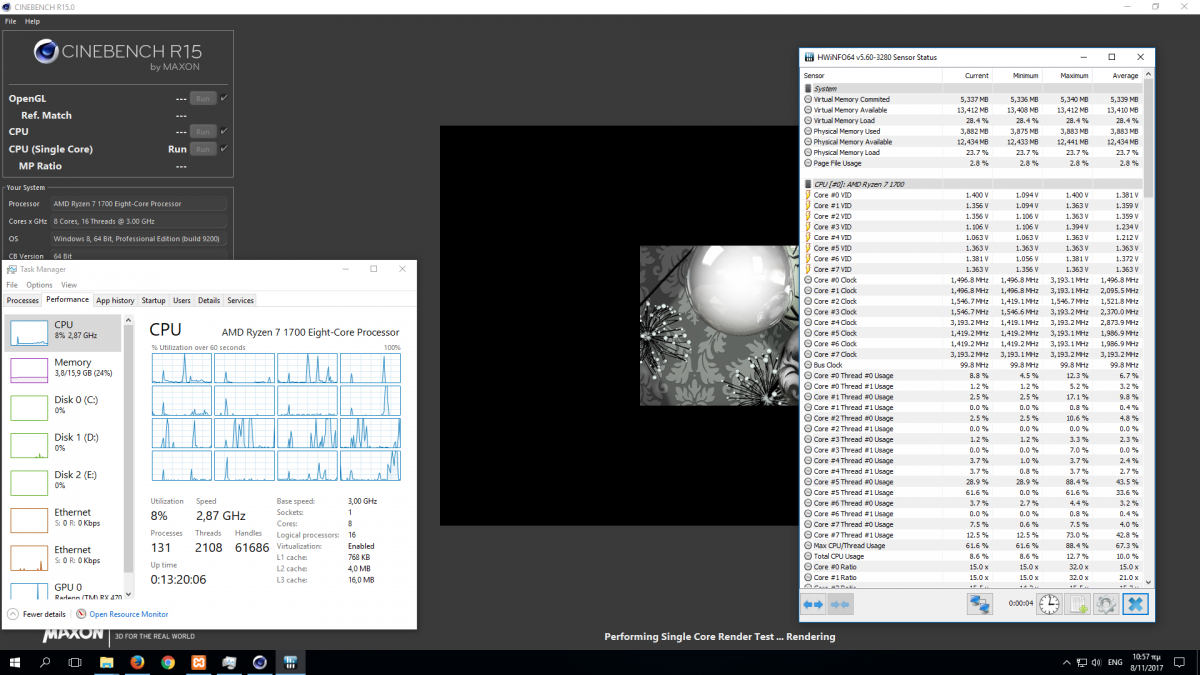The height and width of the screenshot is (675, 1200).
Task: Launch Firefox from taskbar
Action: click(x=137, y=662)
